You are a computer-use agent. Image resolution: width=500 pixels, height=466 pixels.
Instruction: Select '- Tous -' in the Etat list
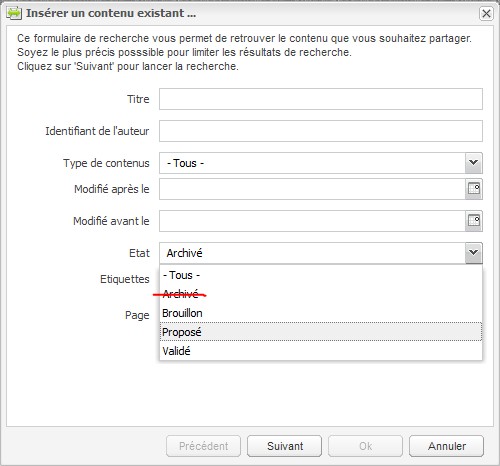(321, 275)
